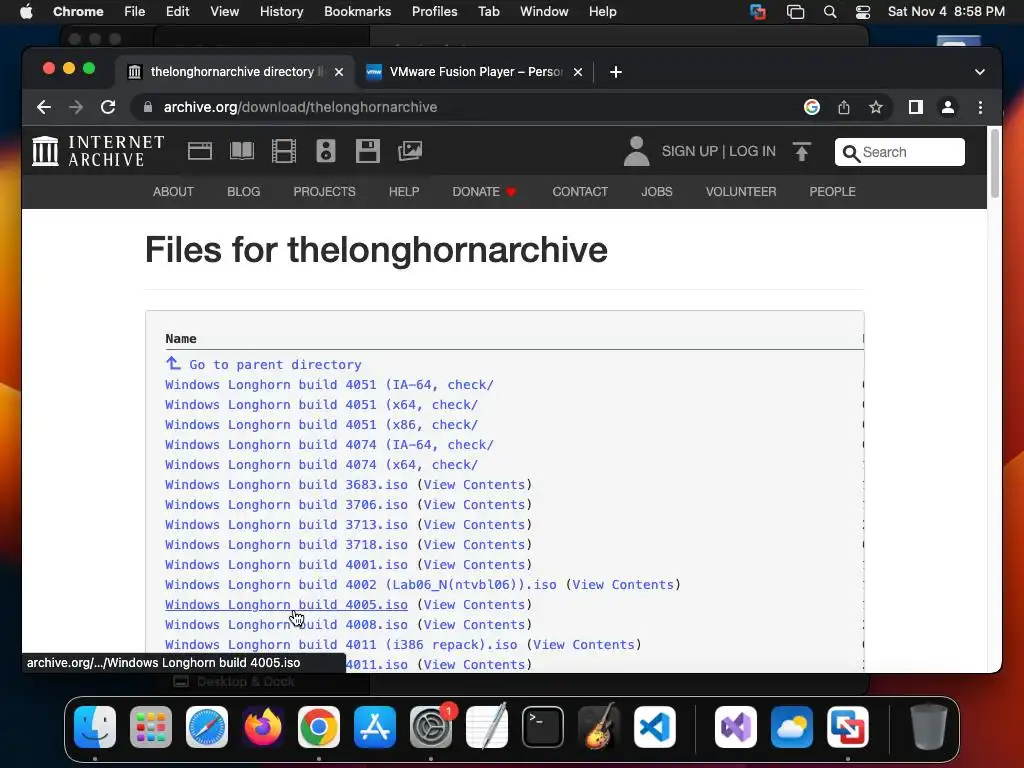Viewport: 1024px width, 768px height.
Task: Open the PROJECTS link
Action: pyautogui.click(x=325, y=191)
